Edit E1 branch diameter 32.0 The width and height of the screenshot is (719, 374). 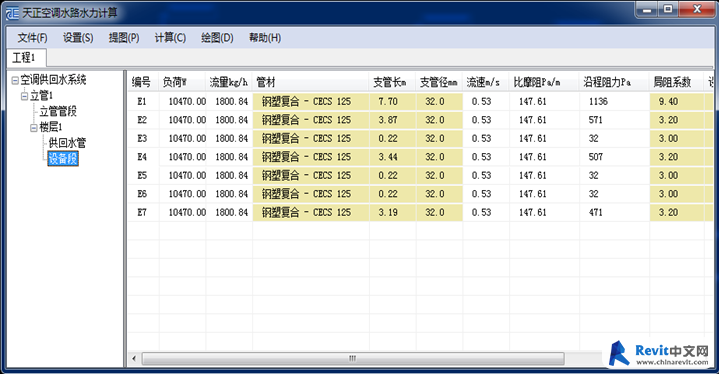(439, 102)
